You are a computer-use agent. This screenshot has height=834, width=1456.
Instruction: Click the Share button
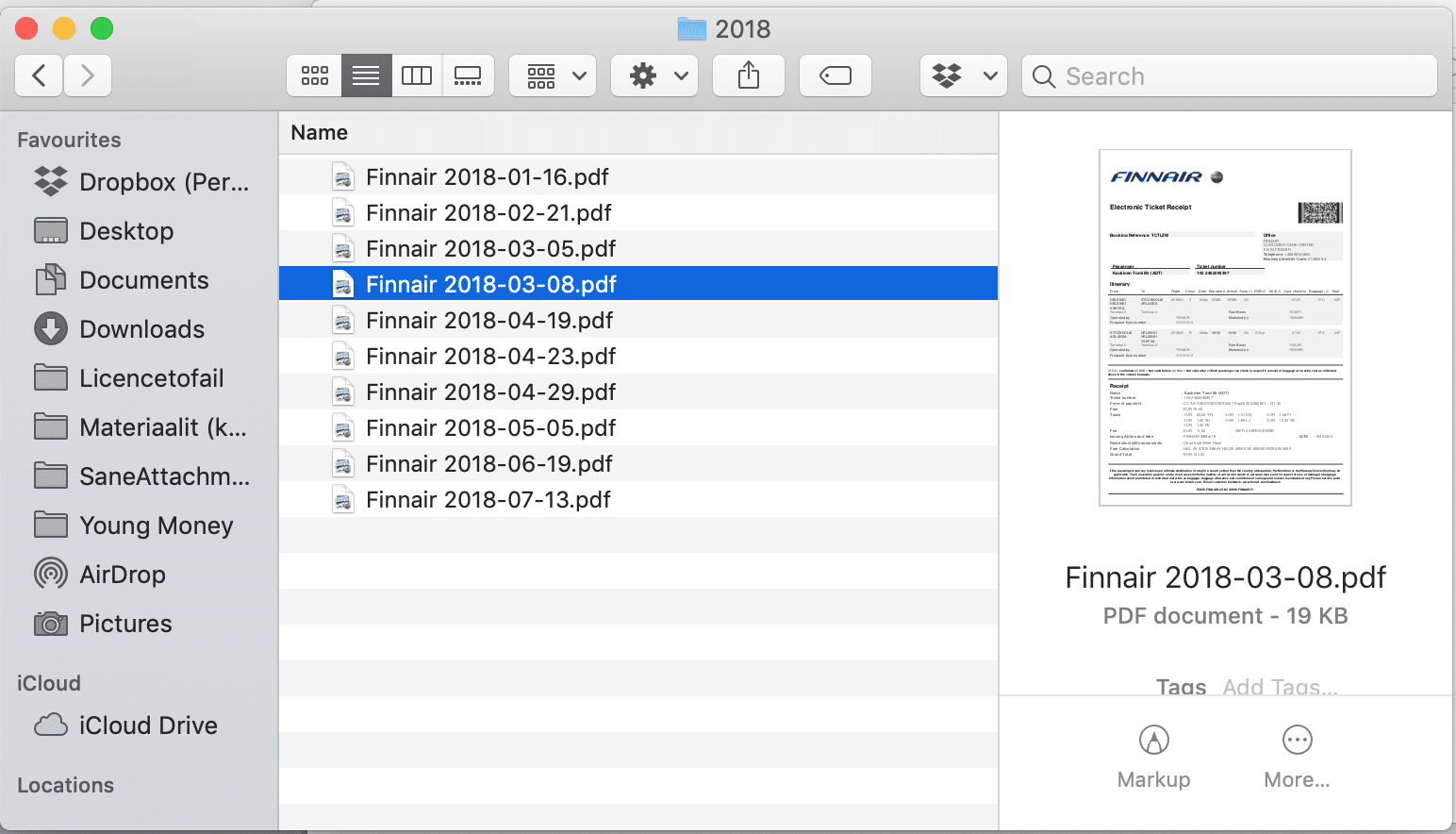pyautogui.click(x=749, y=75)
